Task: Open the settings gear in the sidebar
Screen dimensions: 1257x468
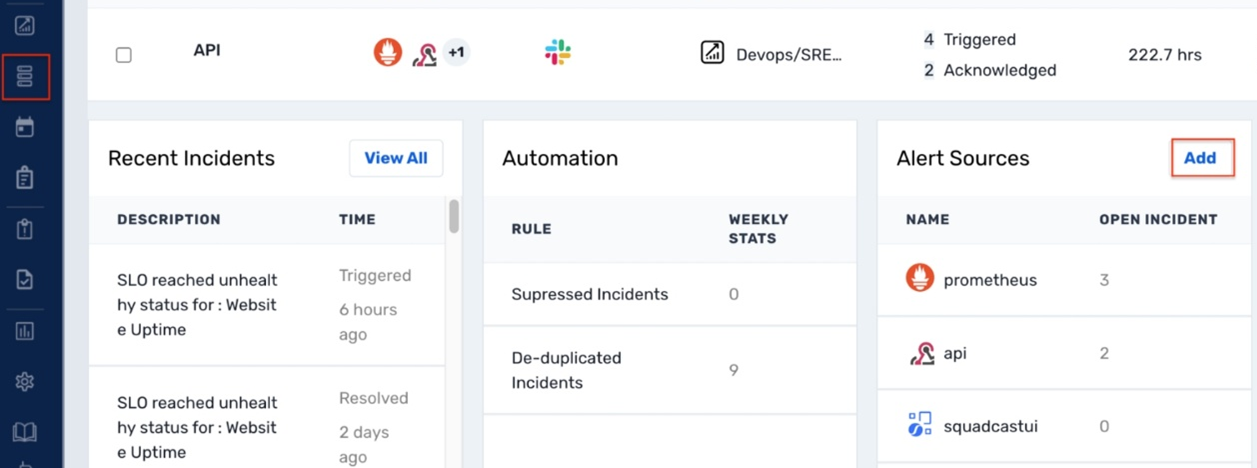Action: (x=25, y=381)
